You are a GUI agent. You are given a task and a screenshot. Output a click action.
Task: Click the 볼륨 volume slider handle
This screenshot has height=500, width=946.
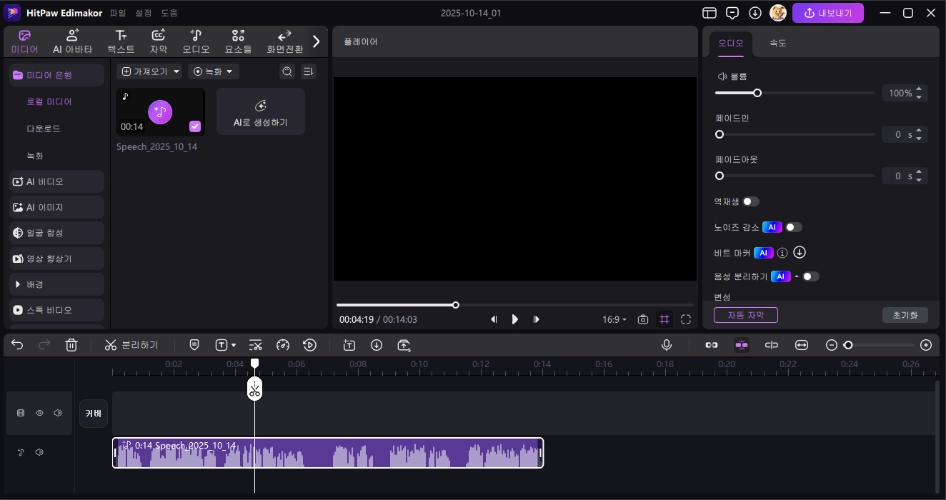click(757, 93)
